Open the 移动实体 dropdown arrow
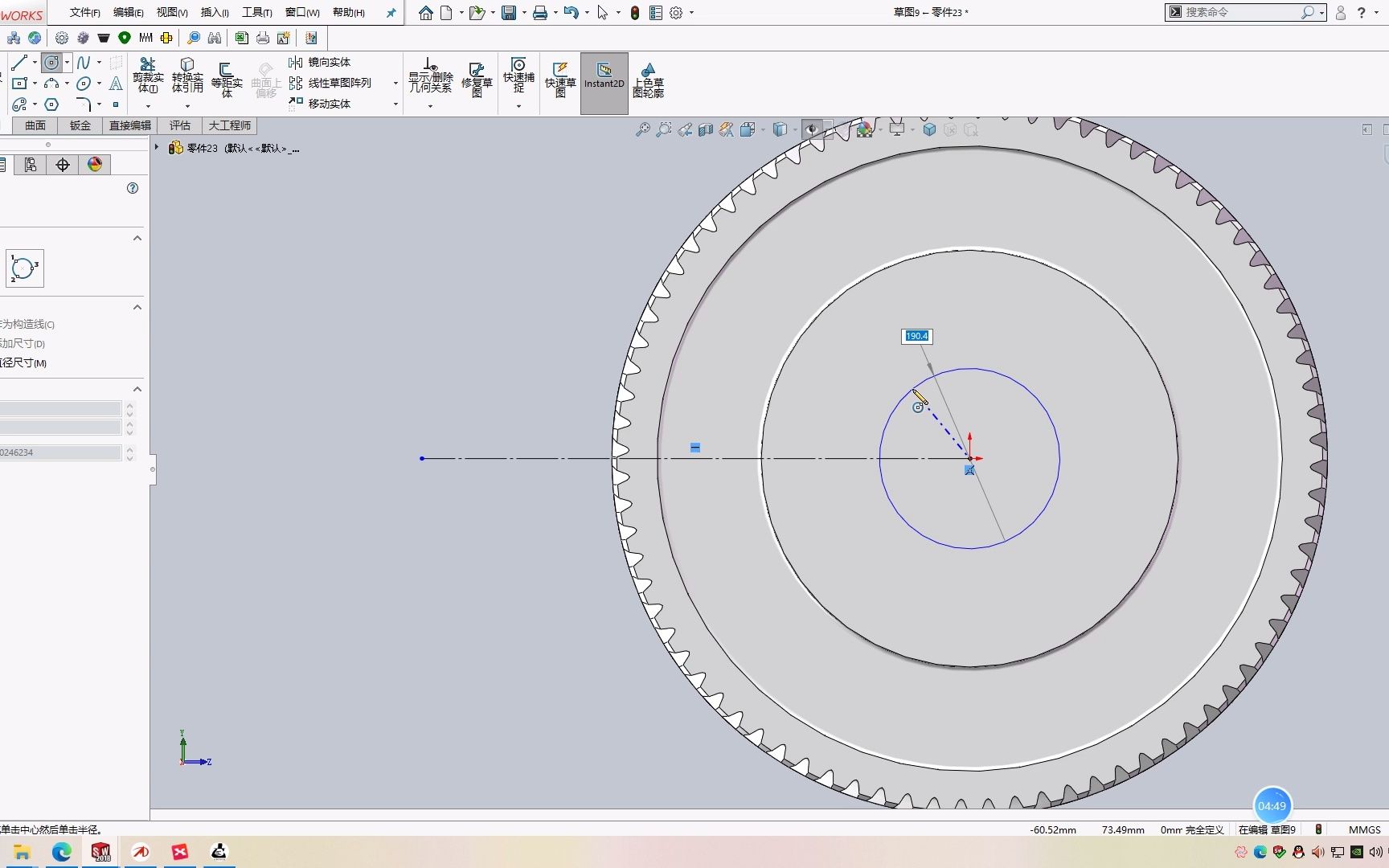This screenshot has width=1389, height=868. click(395, 104)
